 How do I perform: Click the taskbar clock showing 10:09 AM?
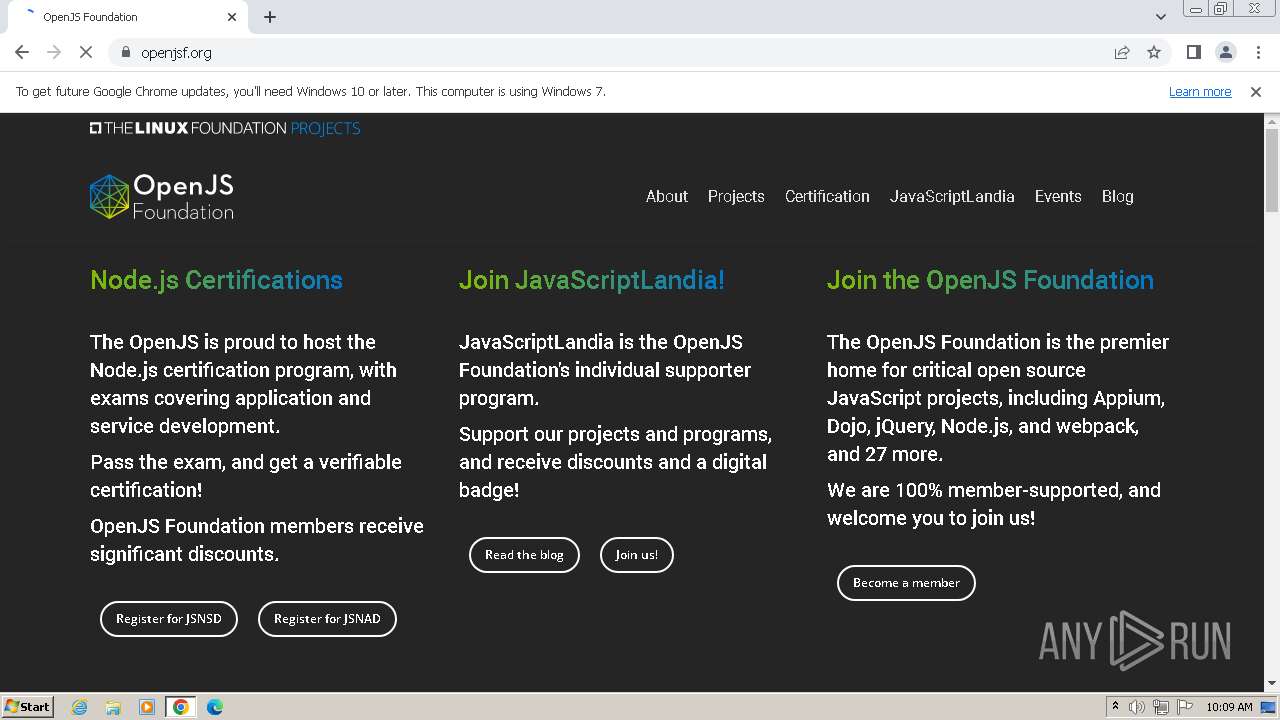[1229, 707]
